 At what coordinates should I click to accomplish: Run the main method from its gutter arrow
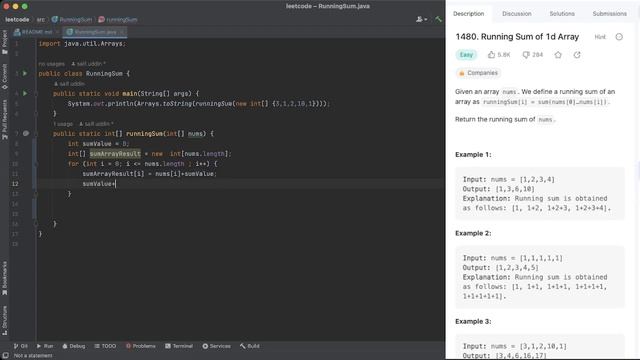pos(25,93)
